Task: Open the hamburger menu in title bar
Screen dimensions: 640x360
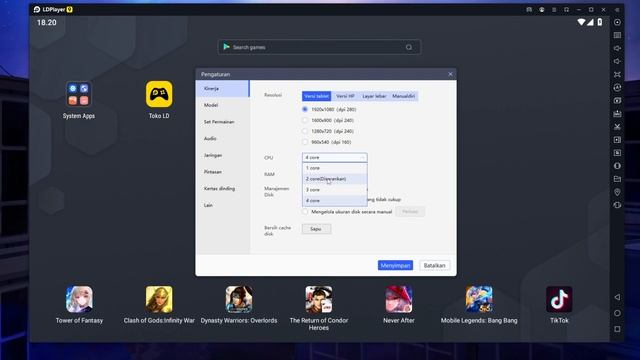Action: click(554, 9)
